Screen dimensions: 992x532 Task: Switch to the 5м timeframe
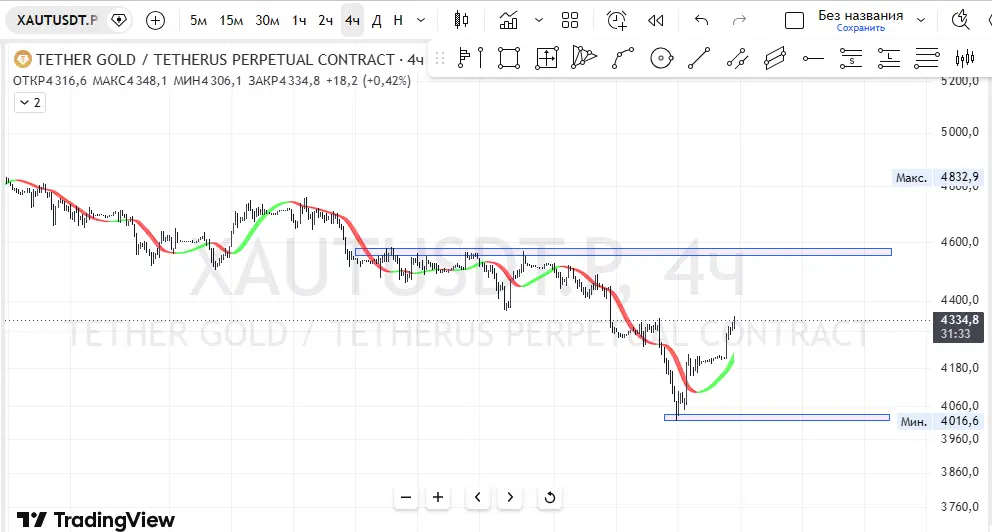click(199, 20)
